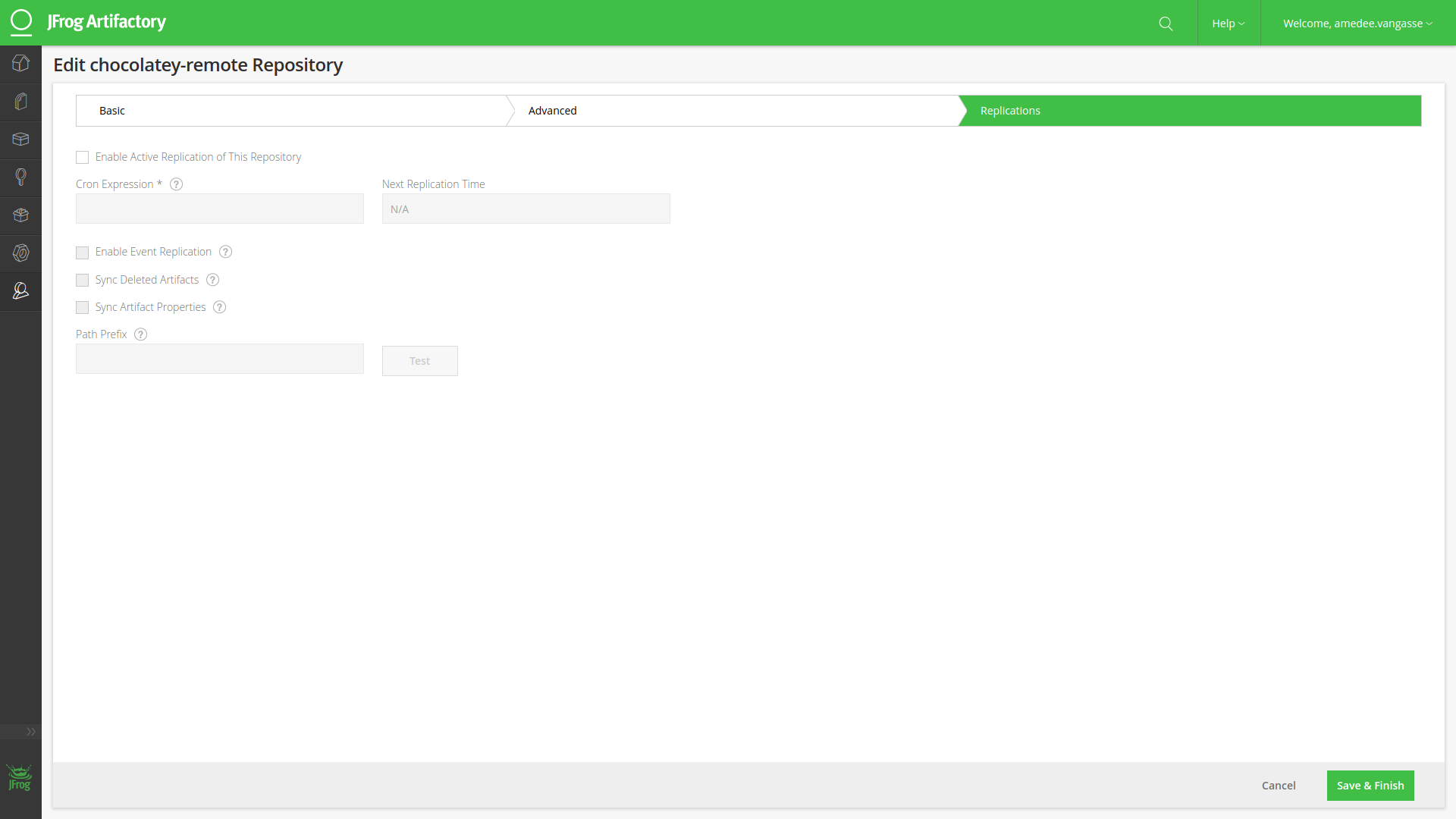This screenshot has height=819, width=1456.
Task: Click the JFrog frog logo
Action: point(20,778)
